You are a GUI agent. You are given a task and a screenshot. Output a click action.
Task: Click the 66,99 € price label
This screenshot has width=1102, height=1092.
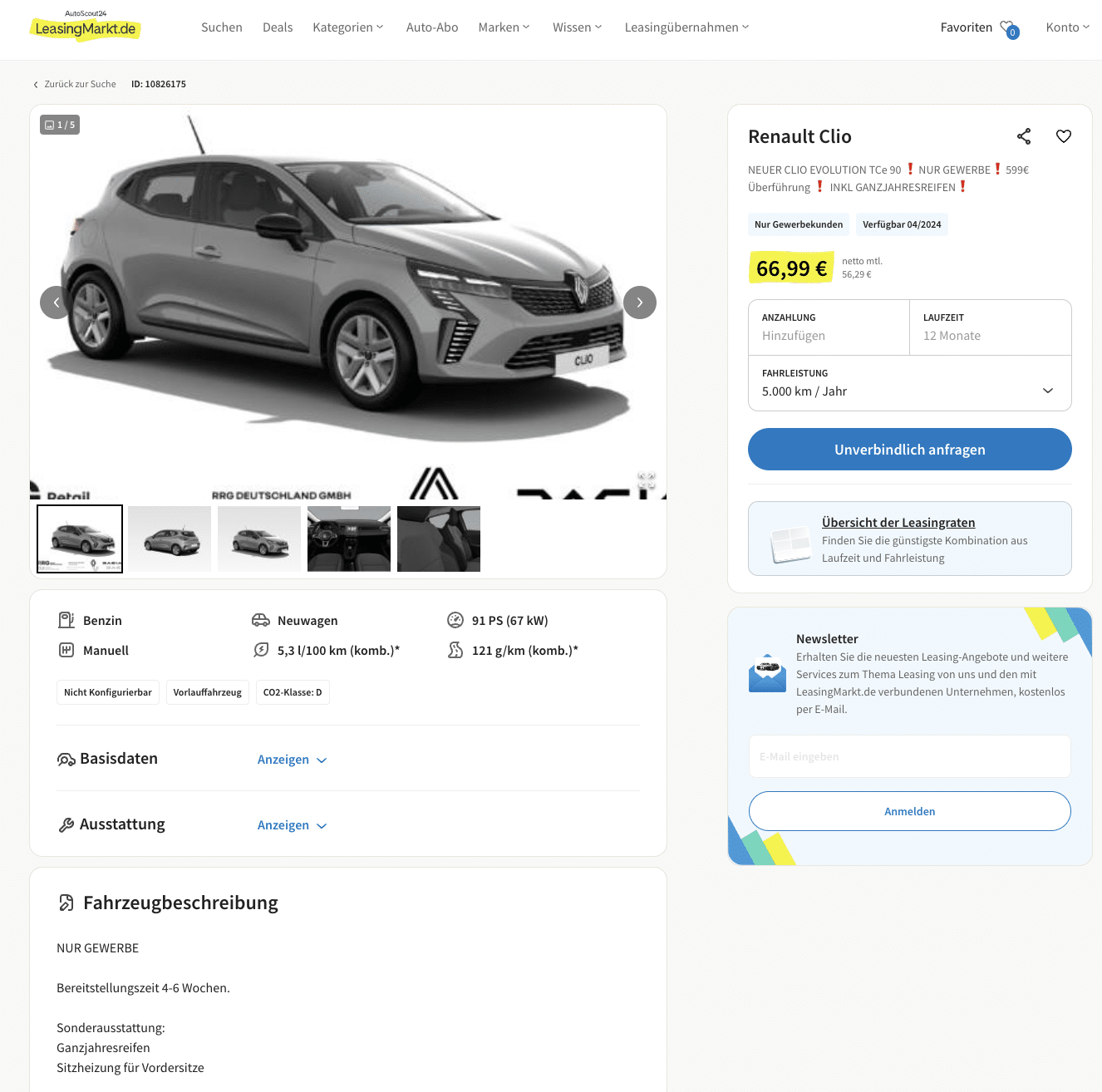point(791,268)
